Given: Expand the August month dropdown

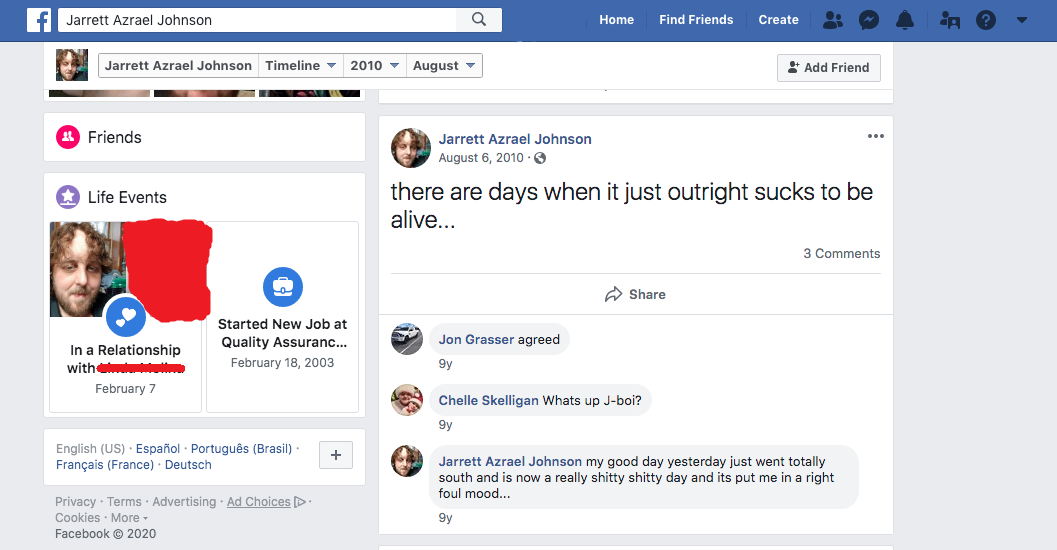Looking at the screenshot, I should pyautogui.click(x=444, y=65).
